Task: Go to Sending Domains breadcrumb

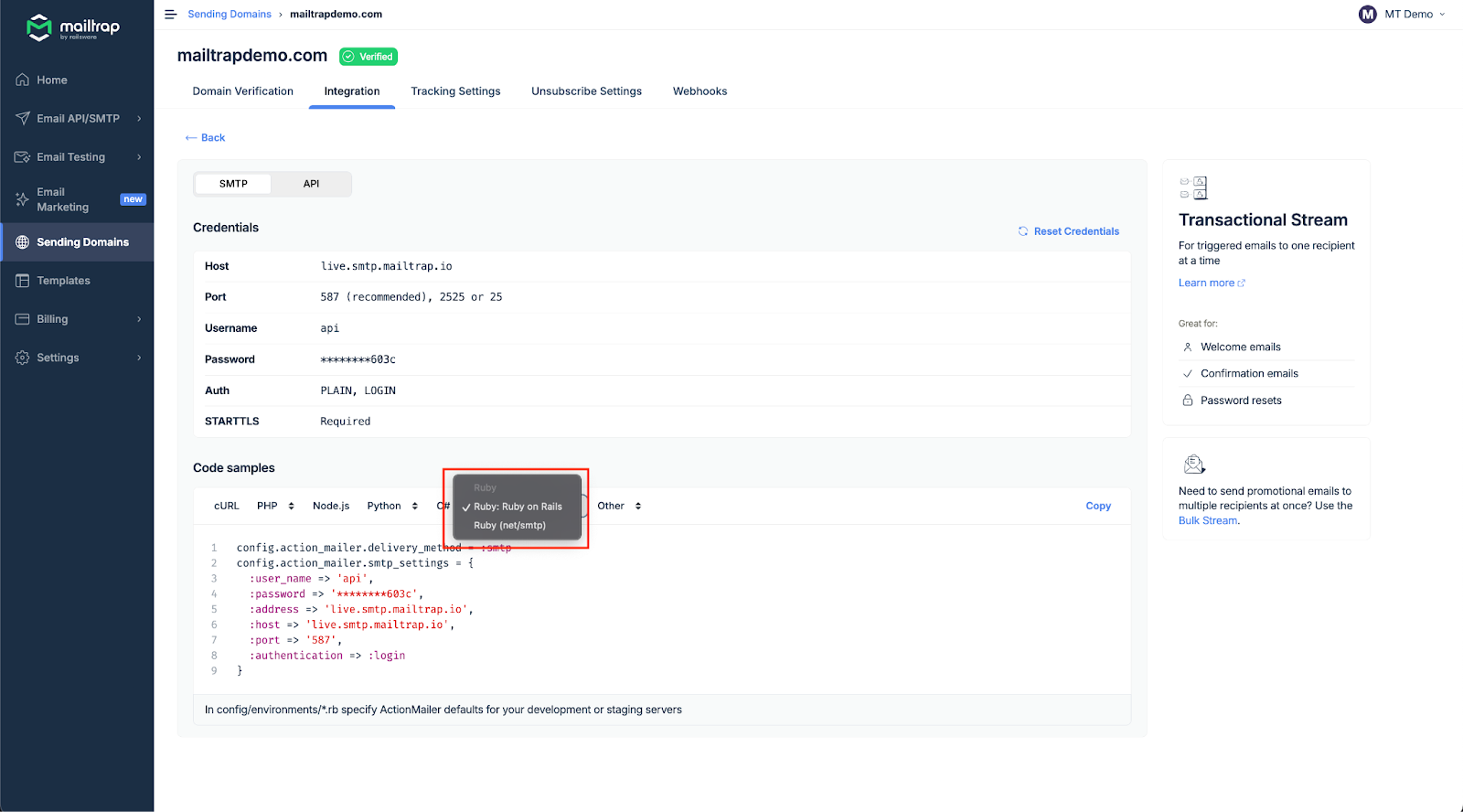Action: coord(230,15)
